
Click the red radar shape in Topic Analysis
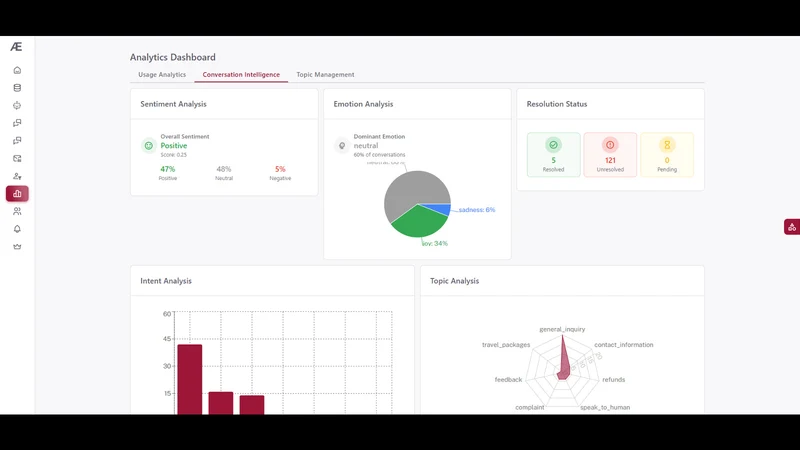click(x=564, y=365)
